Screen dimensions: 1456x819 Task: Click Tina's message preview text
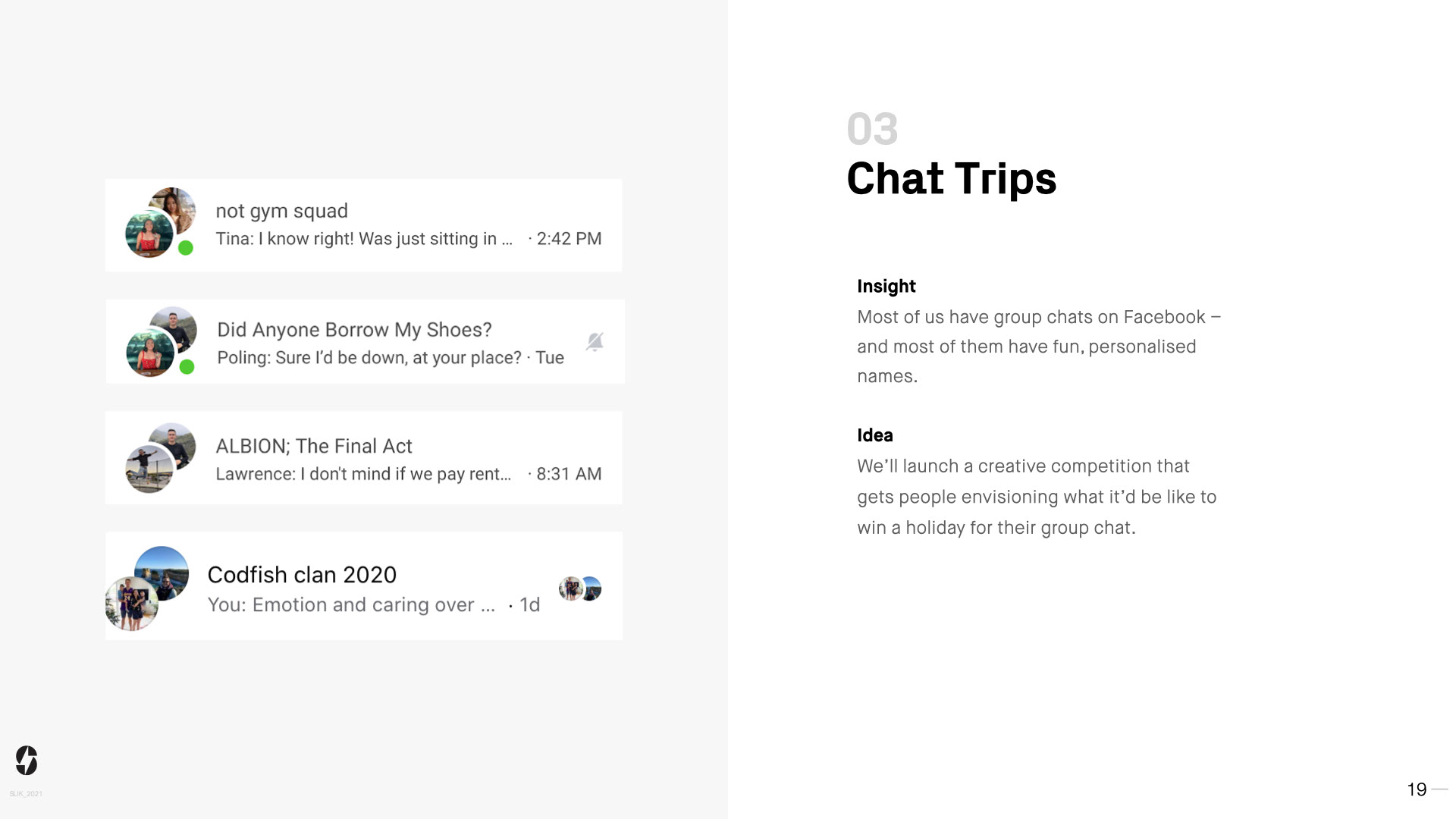[x=364, y=239]
